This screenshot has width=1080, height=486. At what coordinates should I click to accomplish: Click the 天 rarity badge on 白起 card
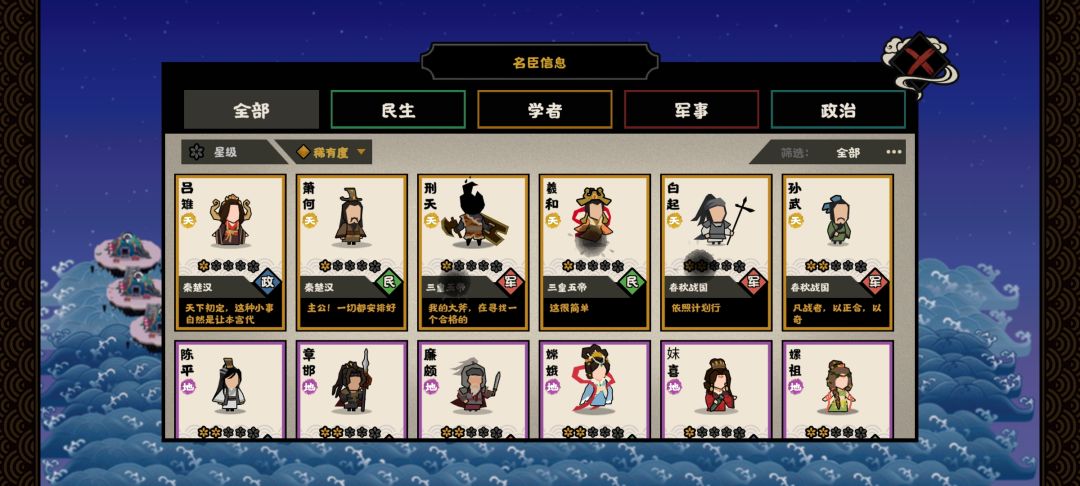pos(674,220)
